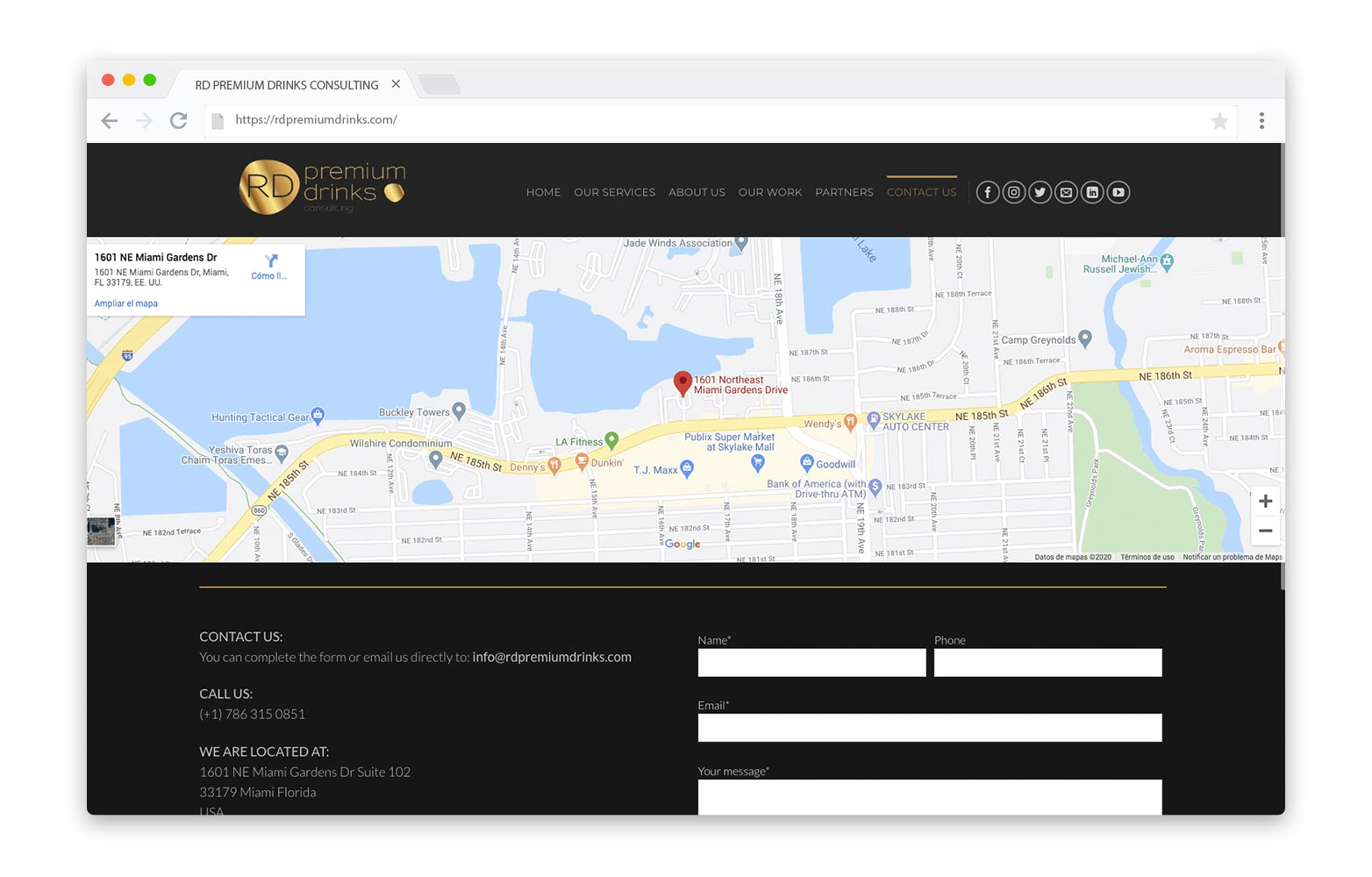The image size is (1372, 877).
Task: Reload the page in browser
Action: coord(178,121)
